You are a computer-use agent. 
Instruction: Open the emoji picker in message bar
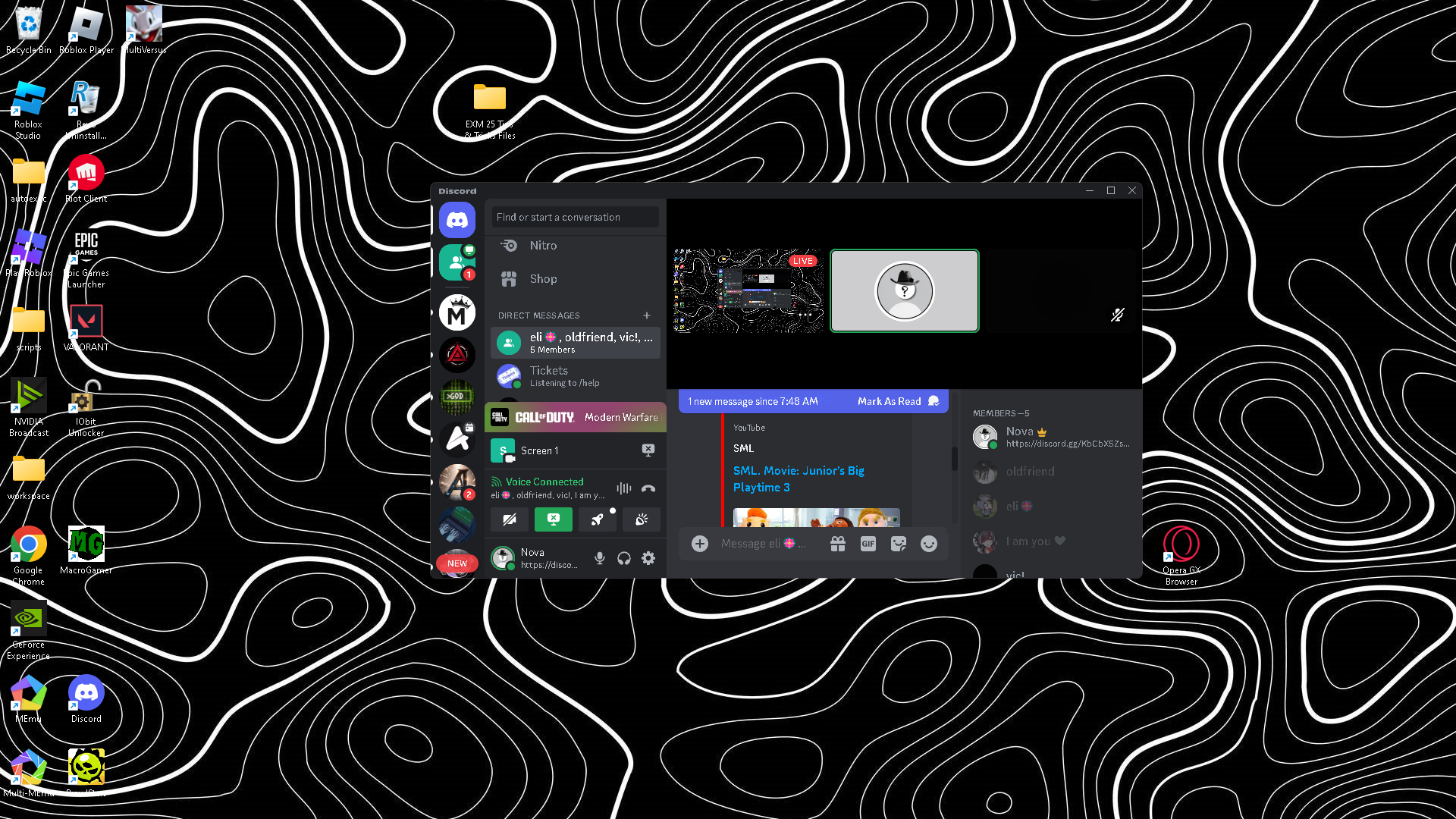(x=929, y=544)
